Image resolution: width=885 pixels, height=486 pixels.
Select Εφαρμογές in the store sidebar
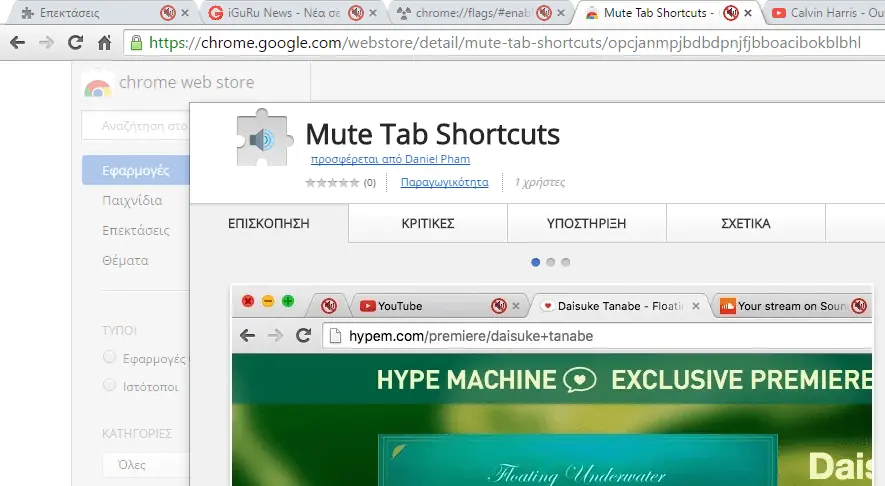135,170
